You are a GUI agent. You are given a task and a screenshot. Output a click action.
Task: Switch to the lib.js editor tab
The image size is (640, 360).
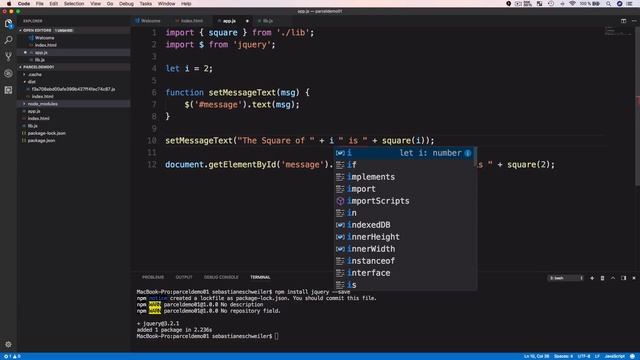pyautogui.click(x=267, y=21)
